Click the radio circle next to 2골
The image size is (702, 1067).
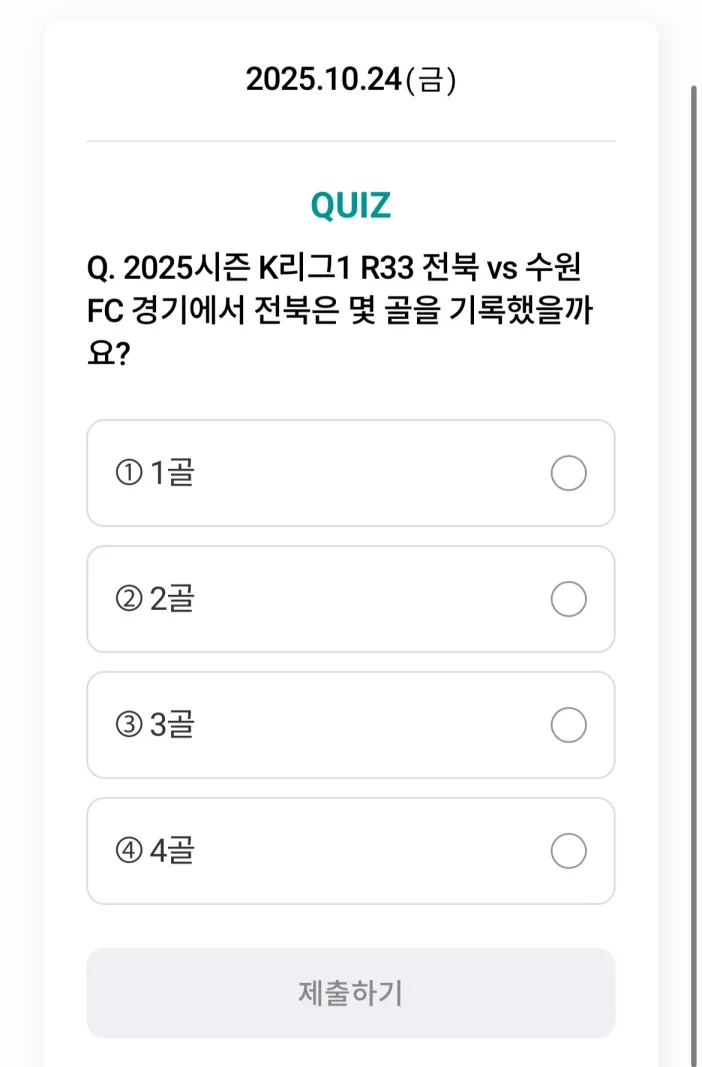[569, 600]
